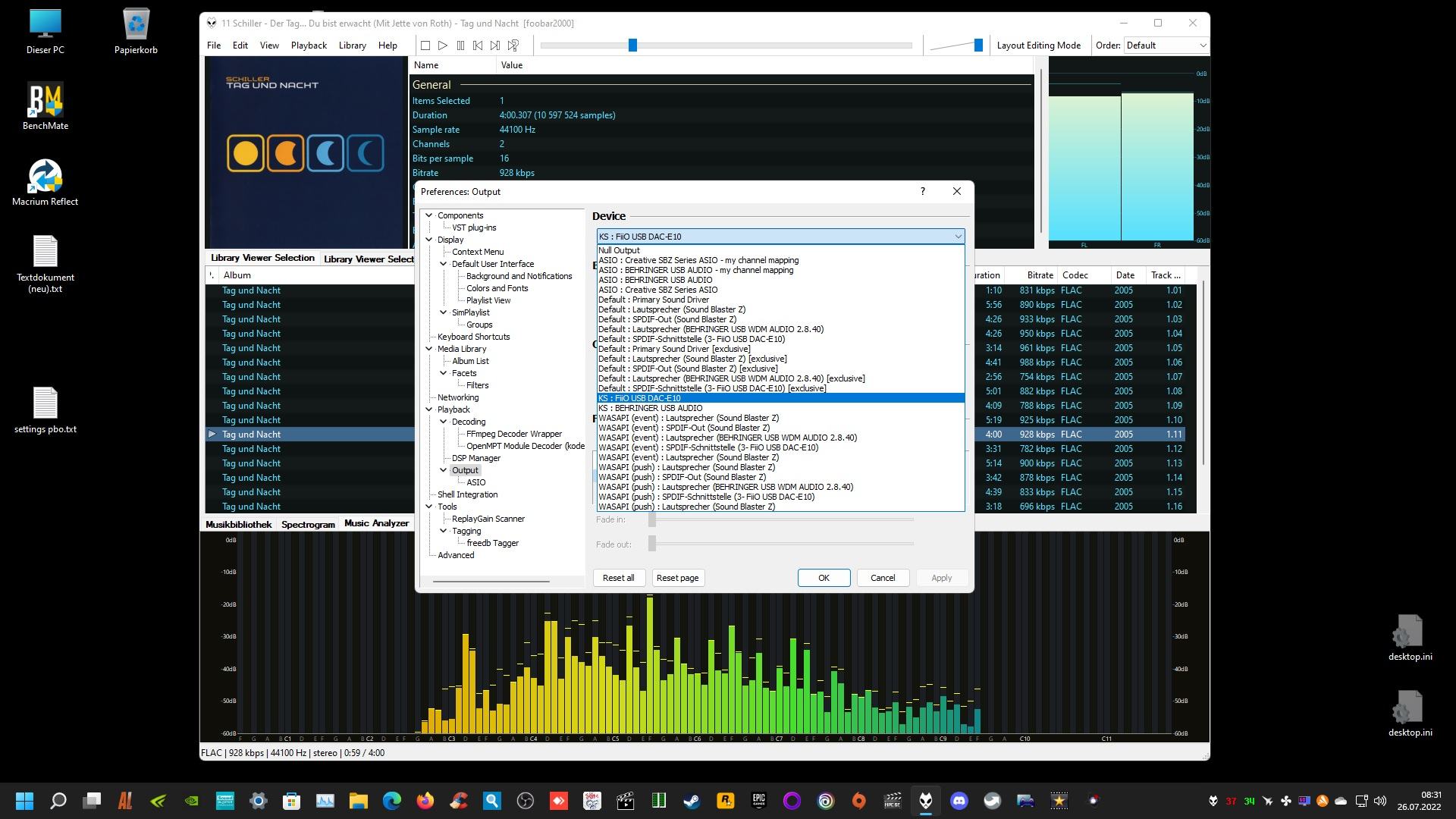Open the Order dropdown set to Default
The height and width of the screenshot is (819, 1456).
click(x=1166, y=45)
